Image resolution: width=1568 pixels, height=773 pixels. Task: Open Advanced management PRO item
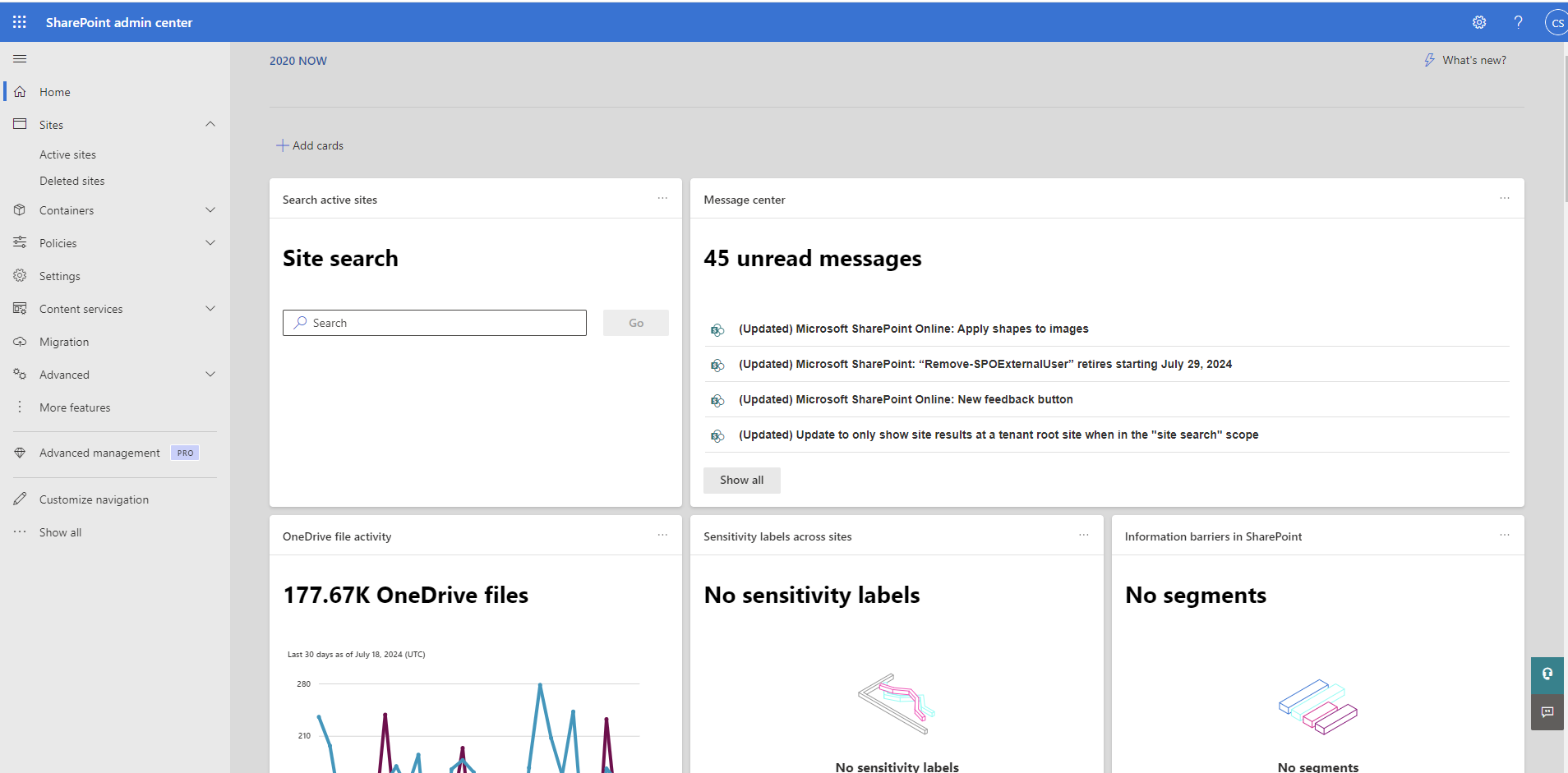115,453
